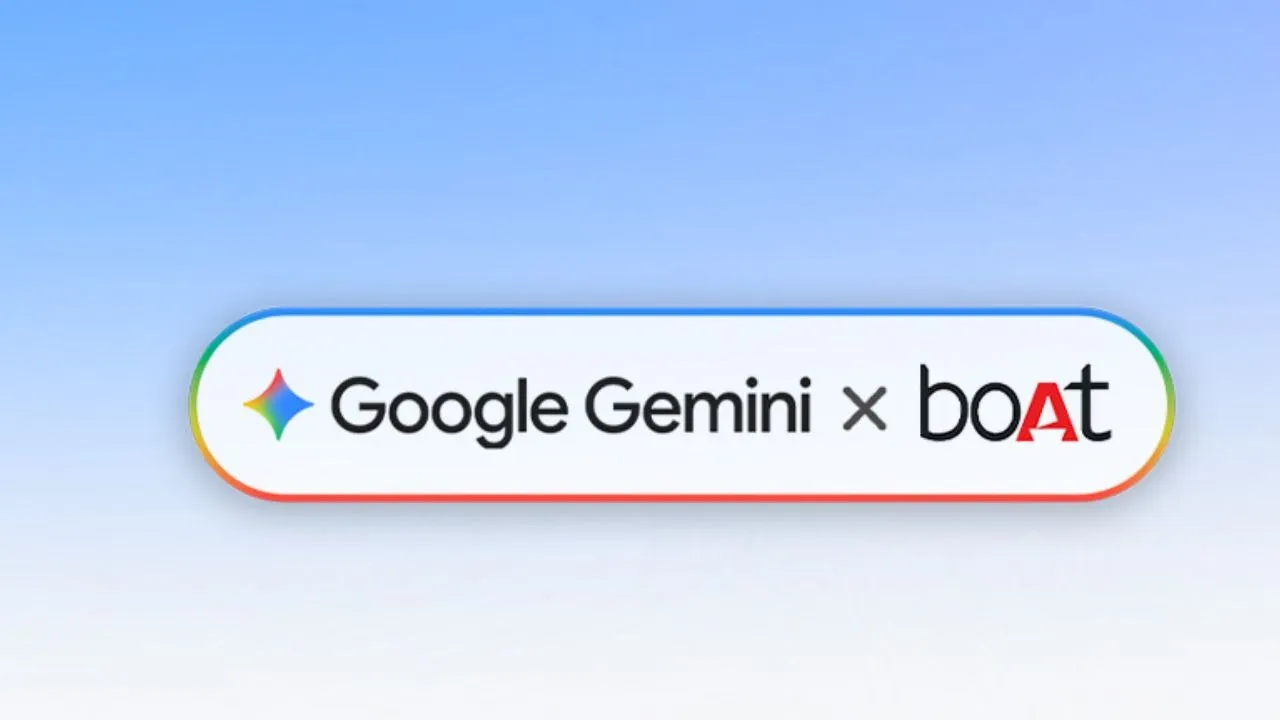Image resolution: width=1280 pixels, height=720 pixels.
Task: Click the white background area below the banner
Action: pos(640,620)
